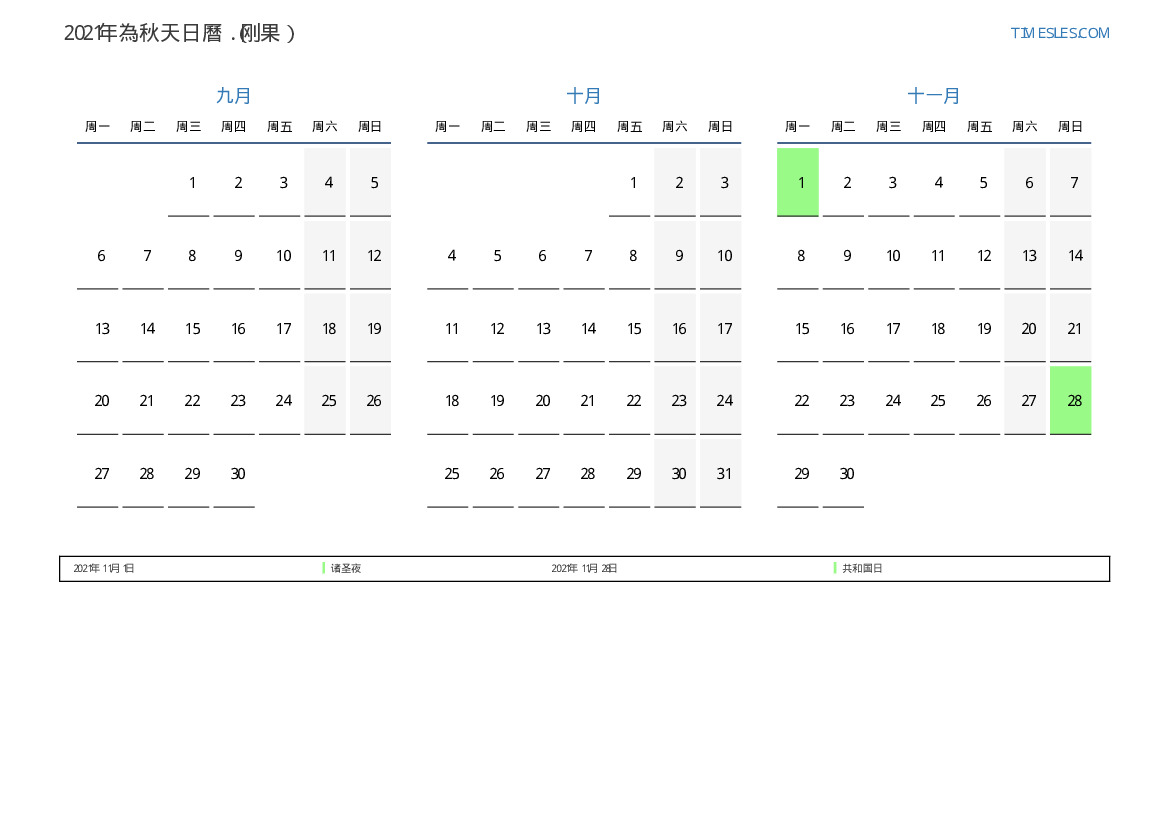Click November 30 date cell
Viewport: 1169px width, 827px height.
pos(844,473)
